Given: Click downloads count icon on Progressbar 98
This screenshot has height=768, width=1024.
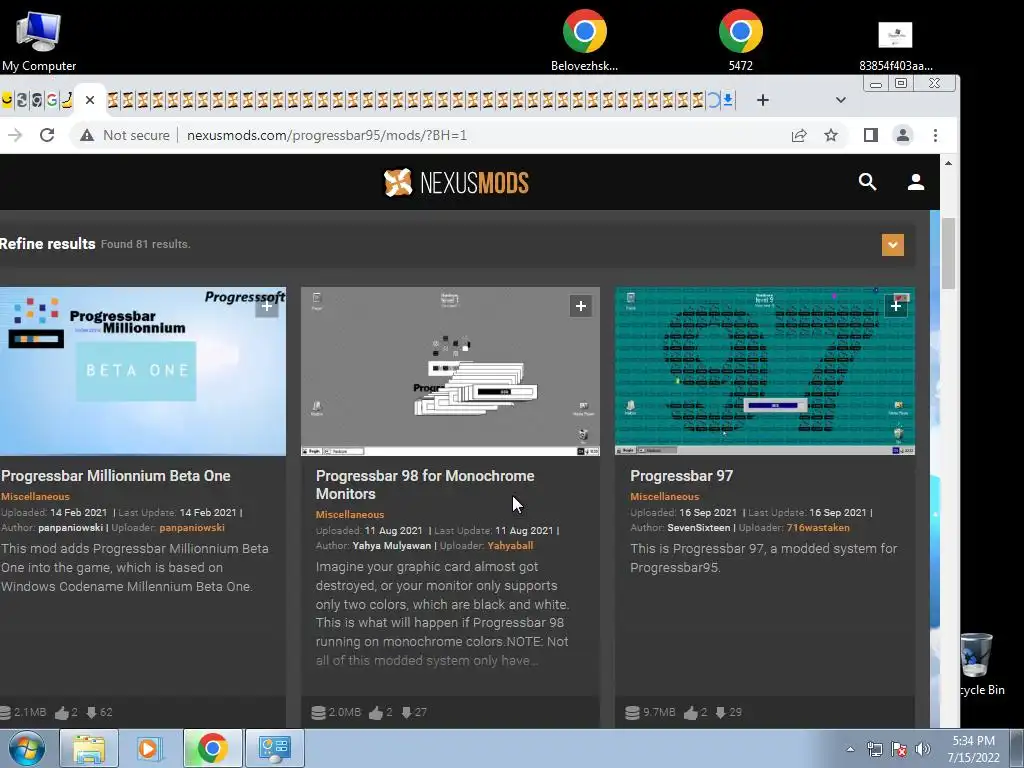Looking at the screenshot, I should pos(406,712).
